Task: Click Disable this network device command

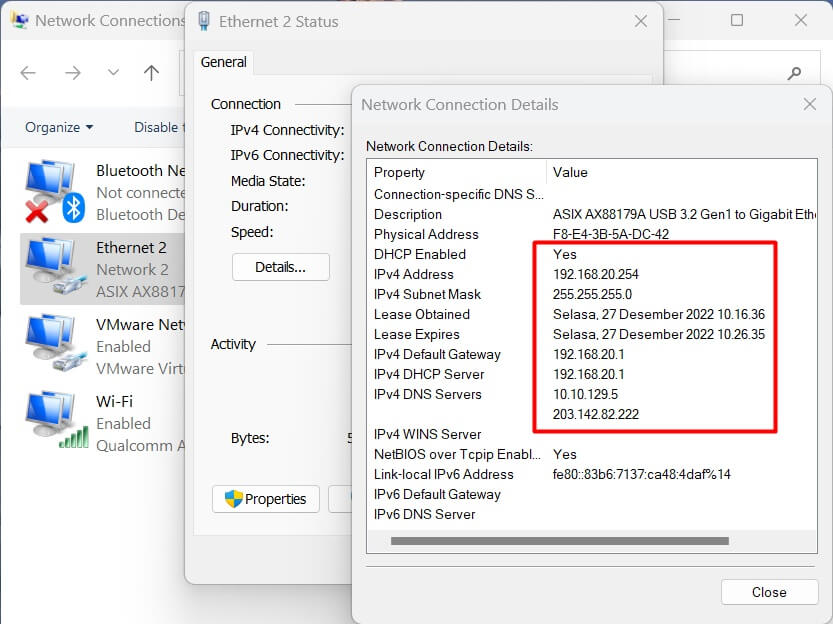Action: [157, 127]
